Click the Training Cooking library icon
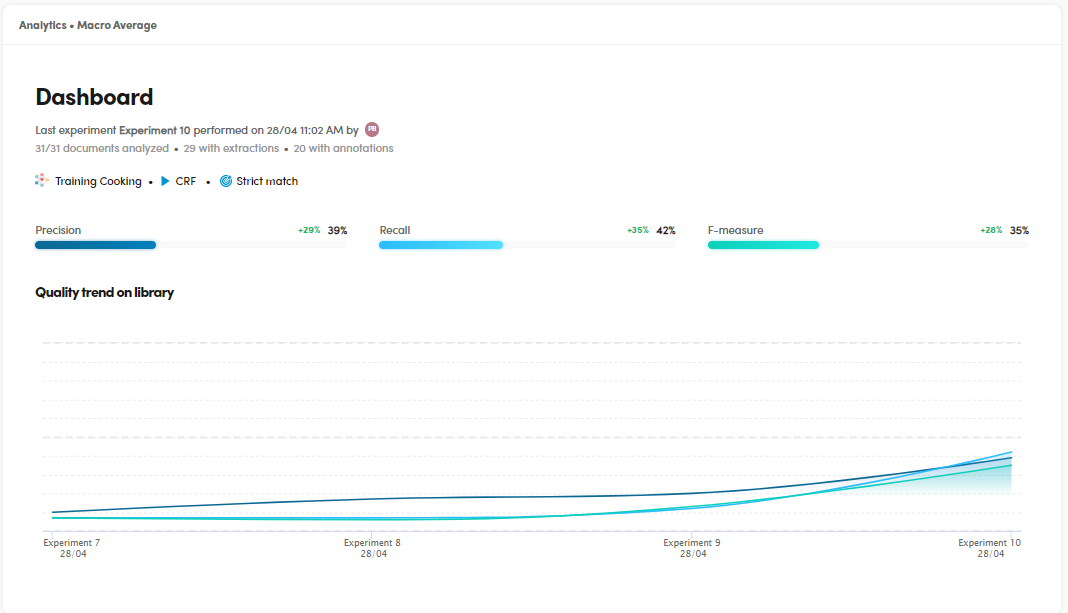 click(41, 181)
